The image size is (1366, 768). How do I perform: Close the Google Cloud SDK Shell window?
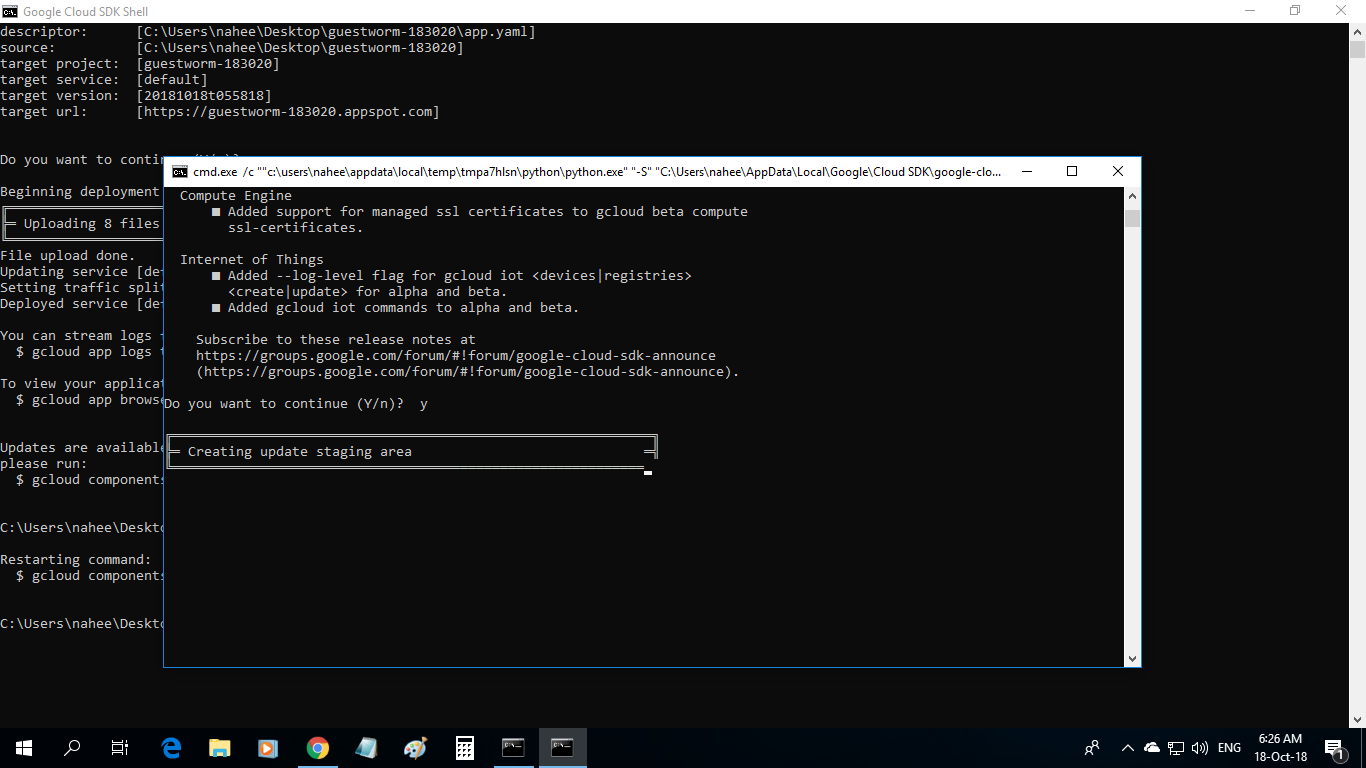coord(1342,11)
